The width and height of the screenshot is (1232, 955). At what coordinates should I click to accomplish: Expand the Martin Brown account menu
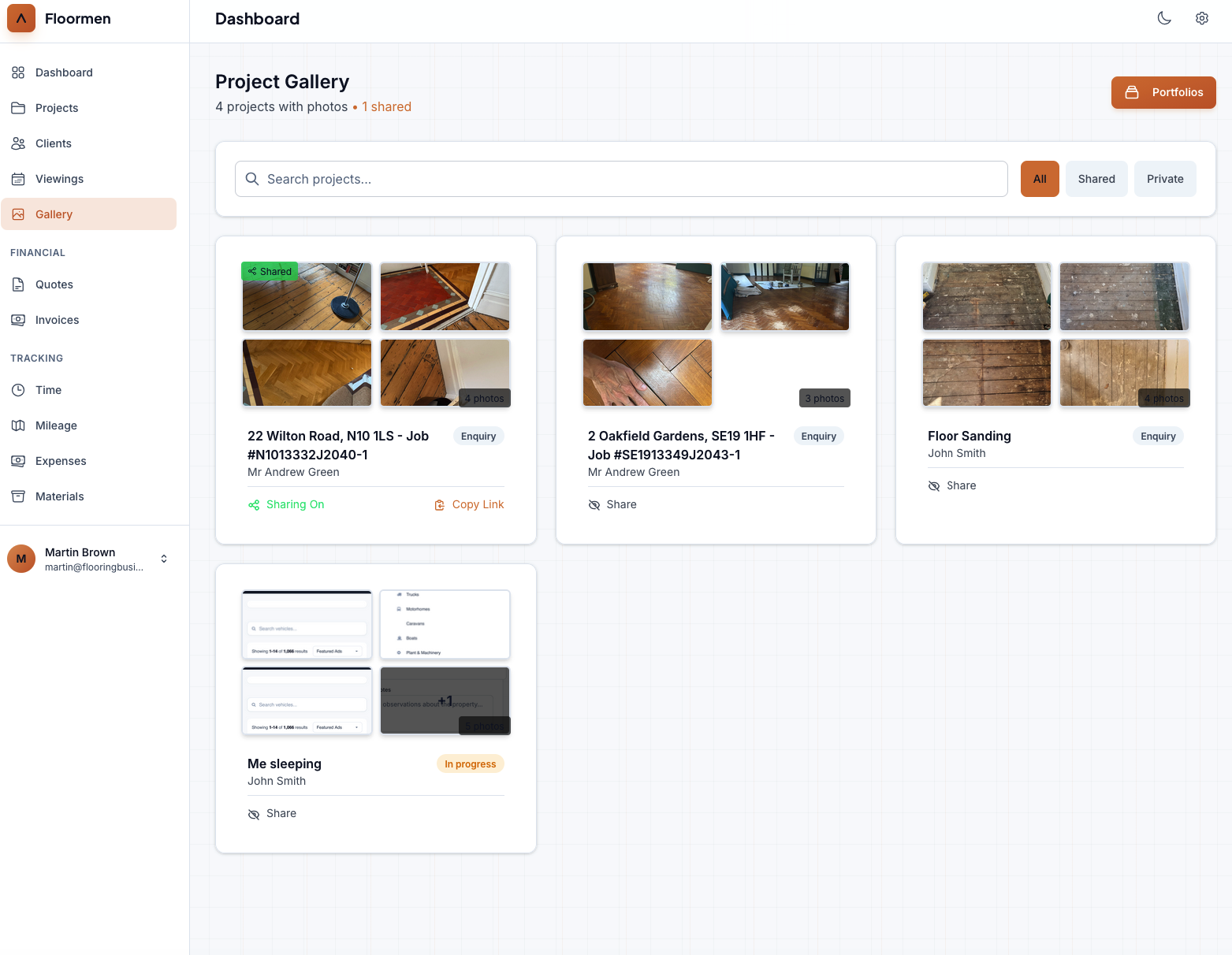(x=164, y=559)
